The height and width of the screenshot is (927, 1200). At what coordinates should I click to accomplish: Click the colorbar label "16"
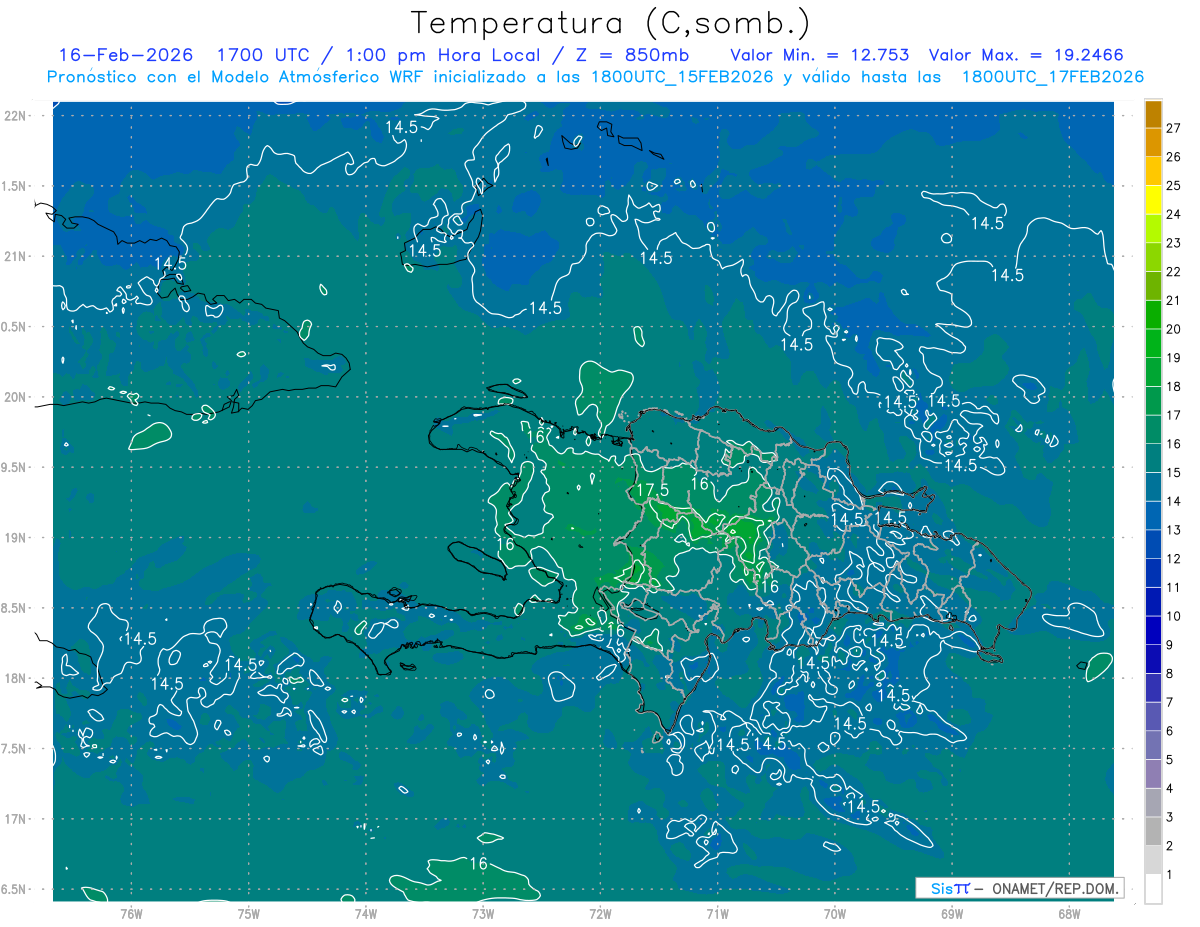point(1174,444)
